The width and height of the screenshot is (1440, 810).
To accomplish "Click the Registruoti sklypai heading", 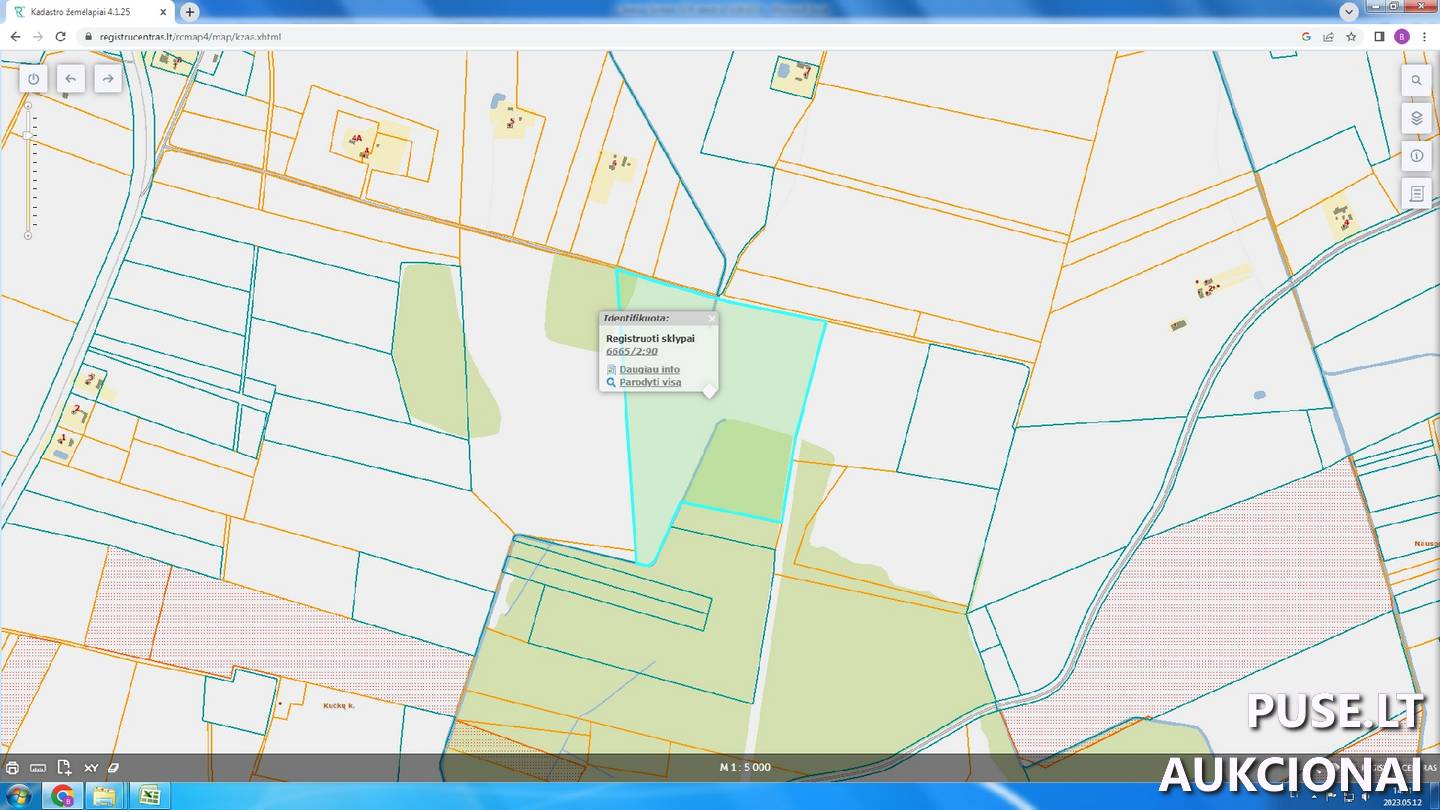I will click(650, 338).
